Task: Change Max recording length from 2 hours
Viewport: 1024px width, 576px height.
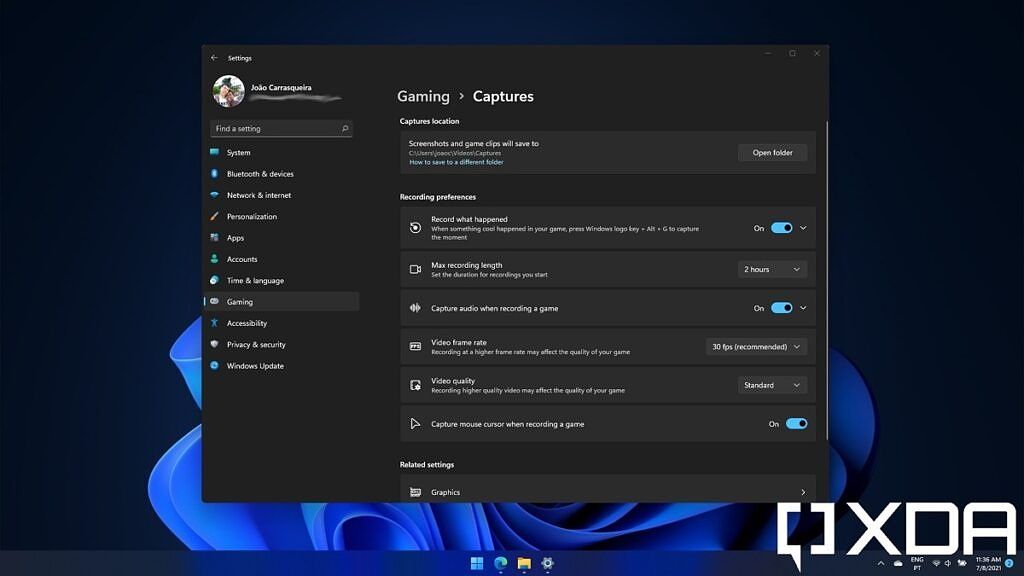Action: click(771, 269)
